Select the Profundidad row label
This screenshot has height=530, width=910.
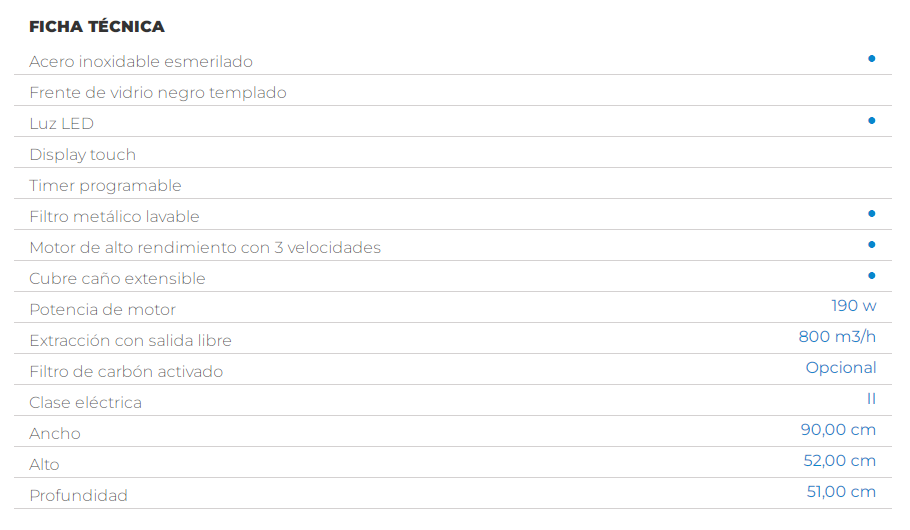click(78, 496)
